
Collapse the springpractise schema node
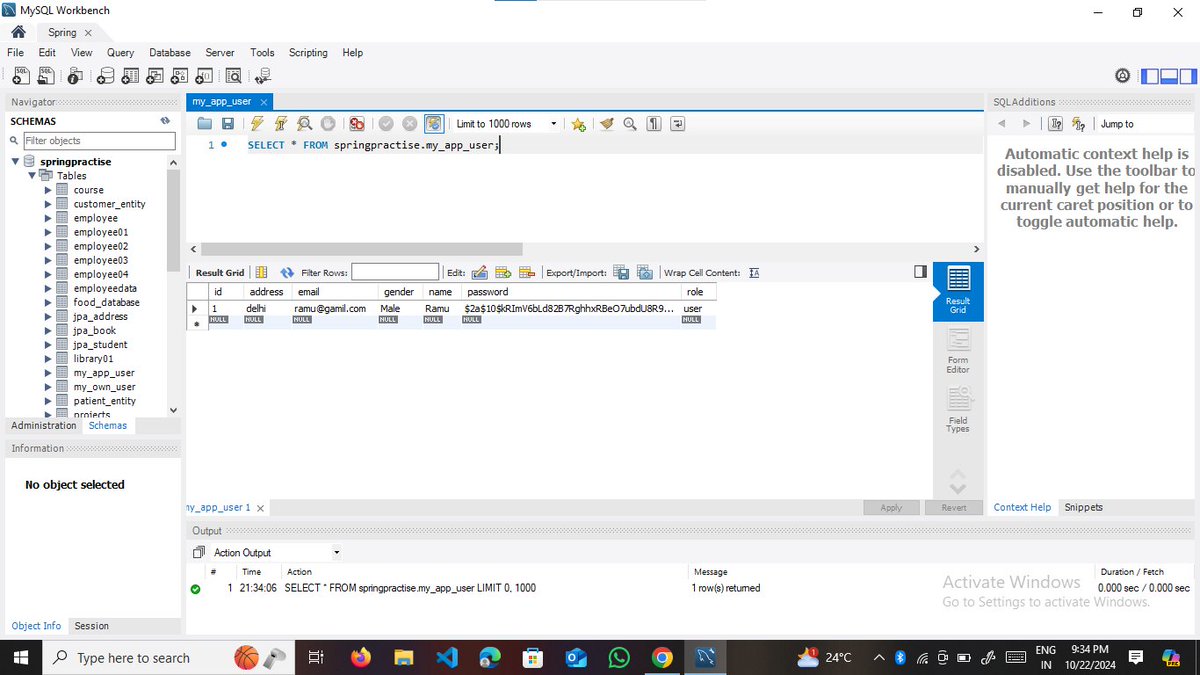tap(15, 161)
